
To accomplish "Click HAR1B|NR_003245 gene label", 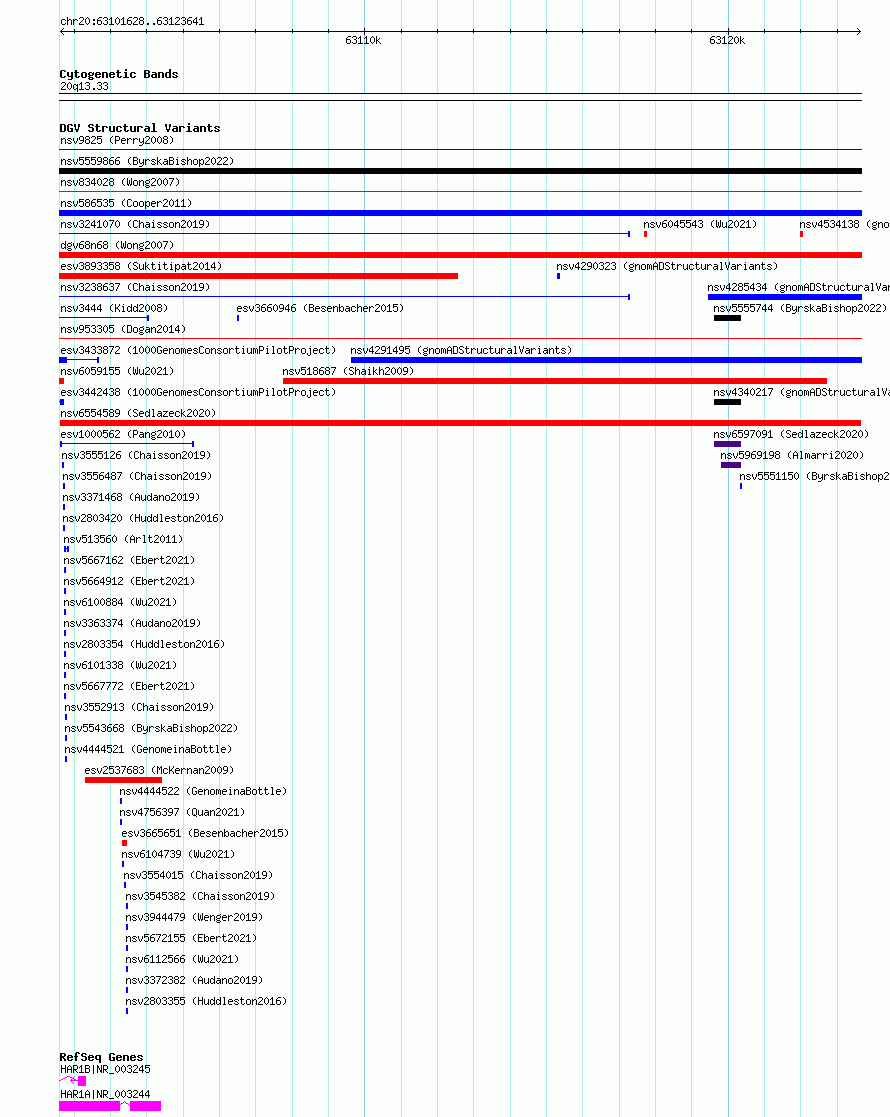I will coord(105,1069).
